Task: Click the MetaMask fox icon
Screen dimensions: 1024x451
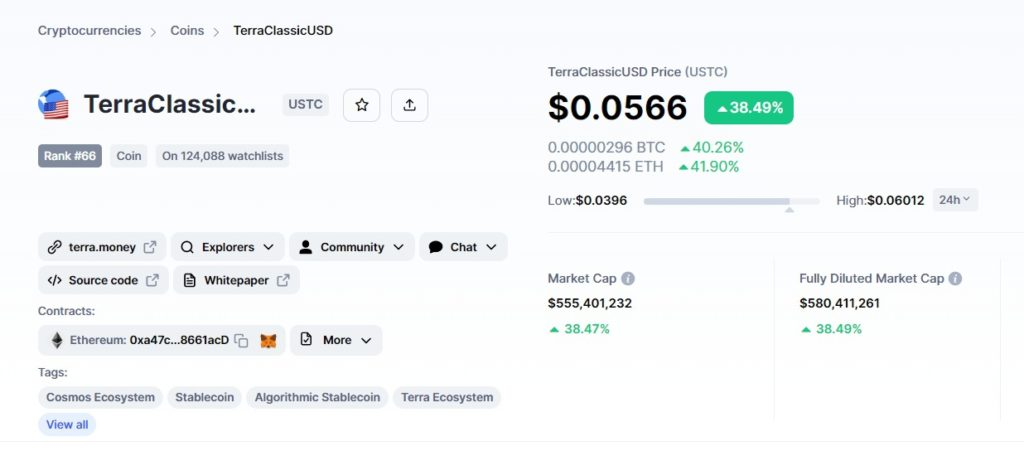Action: 268,341
